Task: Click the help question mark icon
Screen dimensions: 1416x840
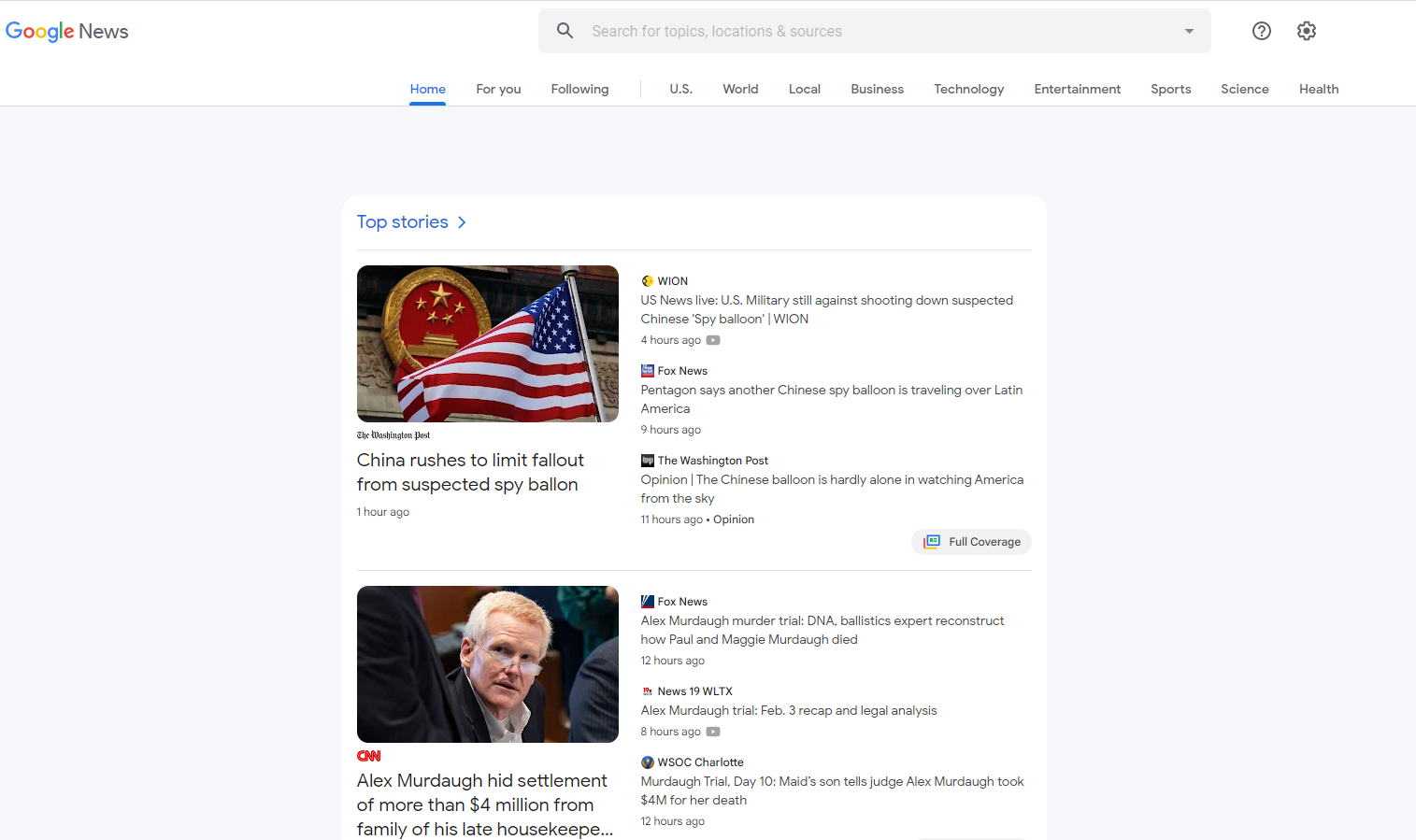Action: coord(1261,30)
